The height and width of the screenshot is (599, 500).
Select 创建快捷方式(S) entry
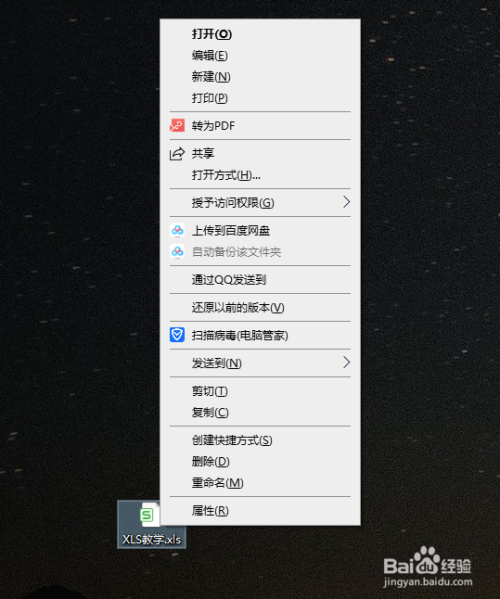pos(260,440)
